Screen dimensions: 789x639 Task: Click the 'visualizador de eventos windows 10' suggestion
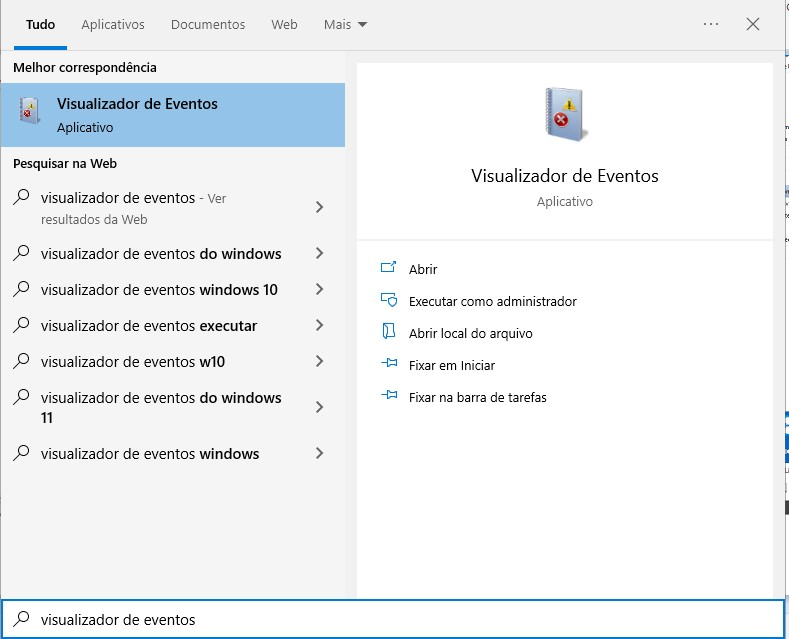point(159,289)
